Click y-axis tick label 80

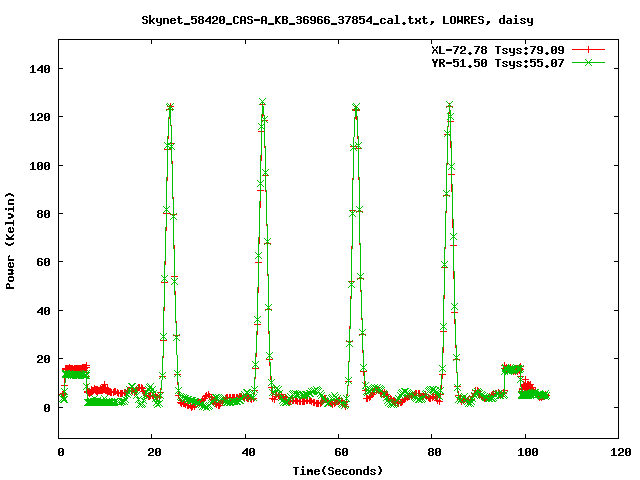(x=44, y=214)
